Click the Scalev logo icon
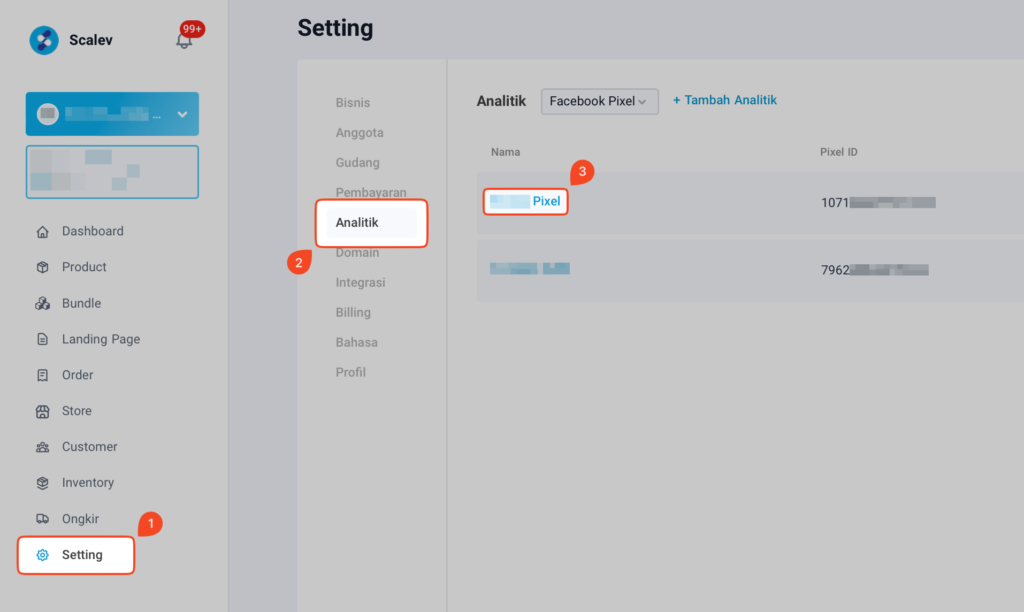Screen dimensions: 1024x612 [x=44, y=40]
